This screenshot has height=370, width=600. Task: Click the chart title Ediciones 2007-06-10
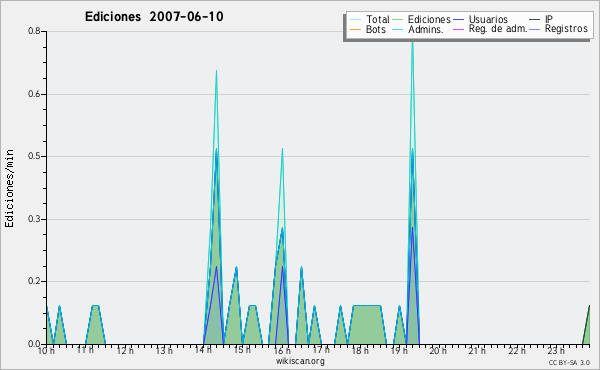click(154, 17)
